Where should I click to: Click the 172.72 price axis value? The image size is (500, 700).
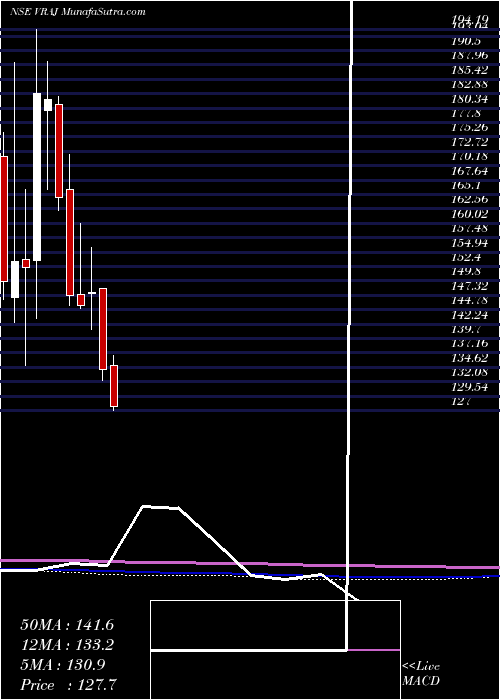pos(469,142)
